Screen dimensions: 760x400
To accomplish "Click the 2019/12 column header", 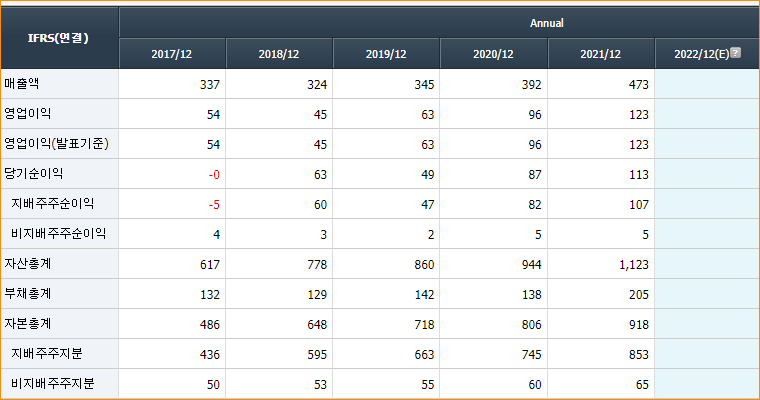I will [386, 54].
